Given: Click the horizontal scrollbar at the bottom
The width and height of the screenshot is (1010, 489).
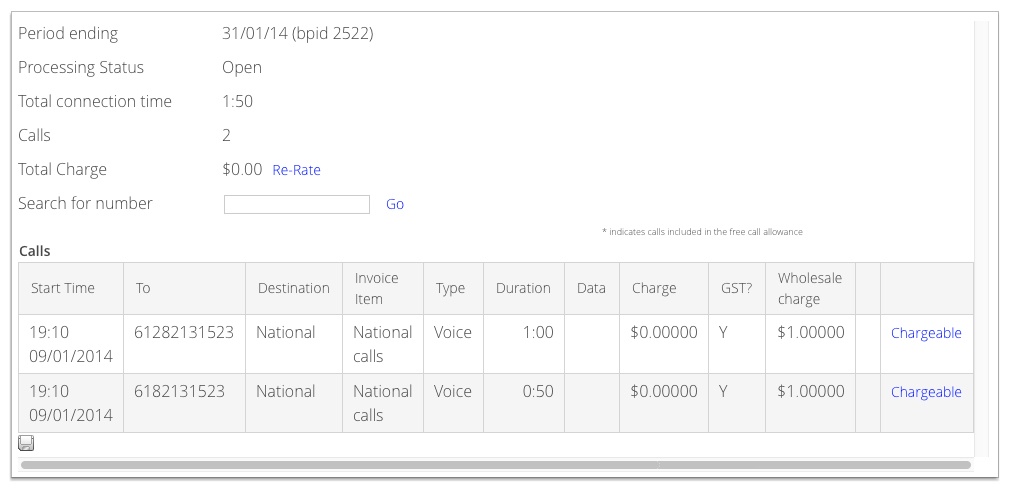Looking at the screenshot, I should pyautogui.click(x=495, y=465).
